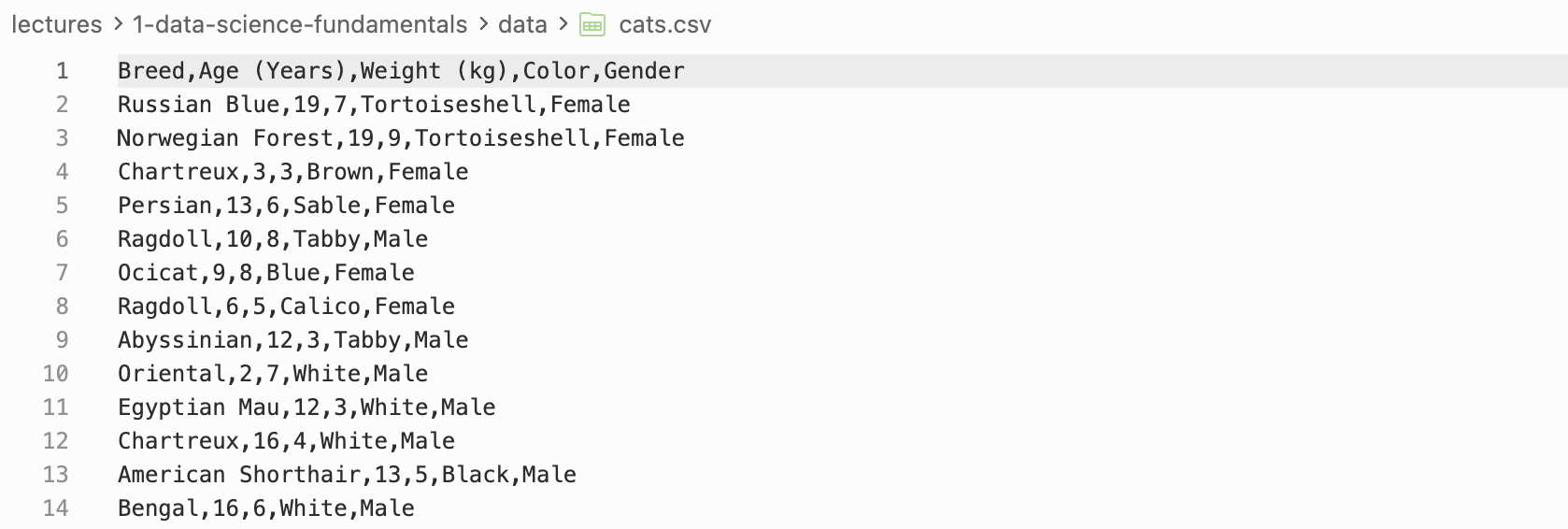Click line number 1 in the gutter
This screenshot has width=1568, height=529.
coord(62,71)
